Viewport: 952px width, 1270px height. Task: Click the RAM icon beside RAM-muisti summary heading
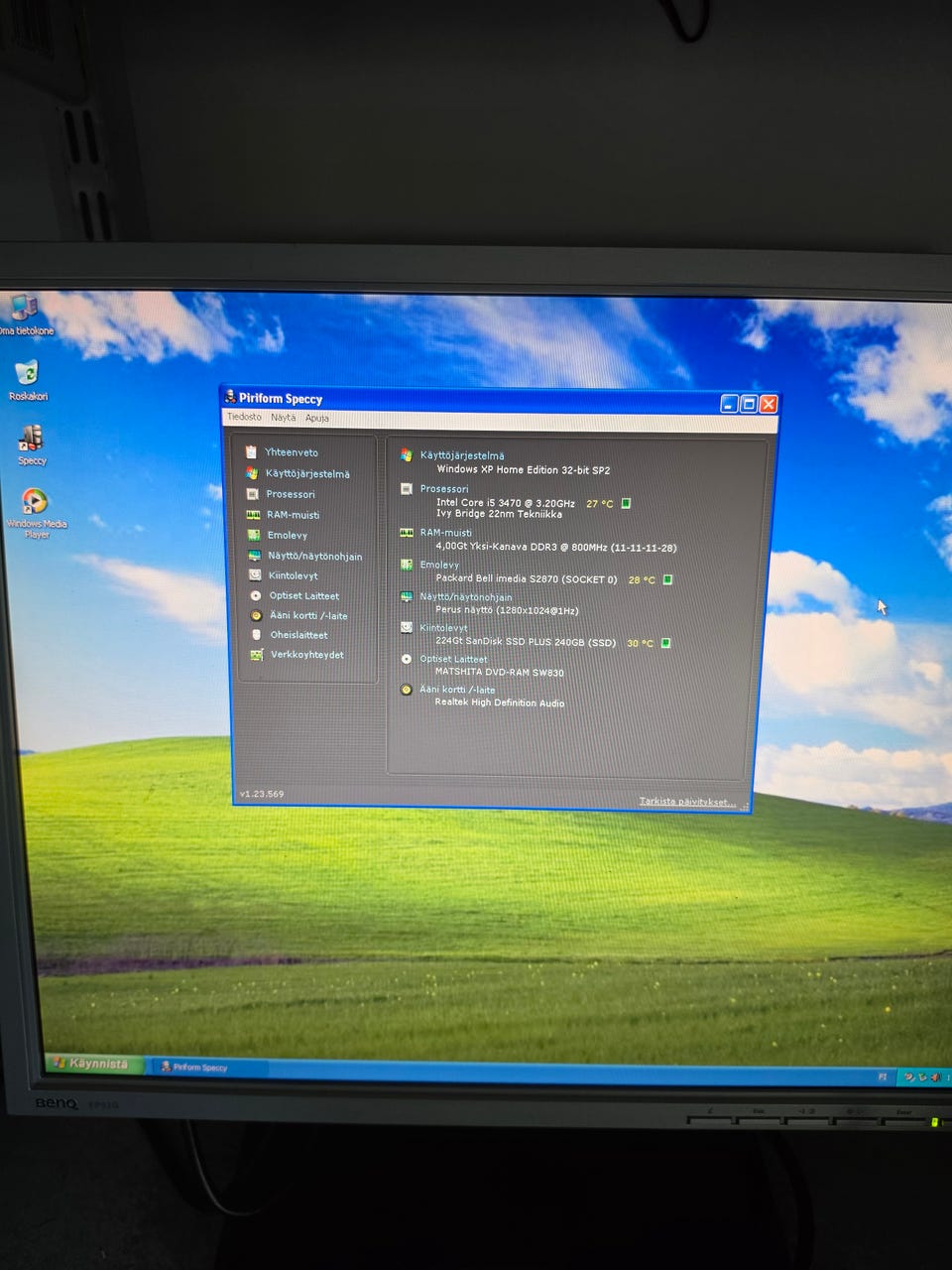coord(406,533)
